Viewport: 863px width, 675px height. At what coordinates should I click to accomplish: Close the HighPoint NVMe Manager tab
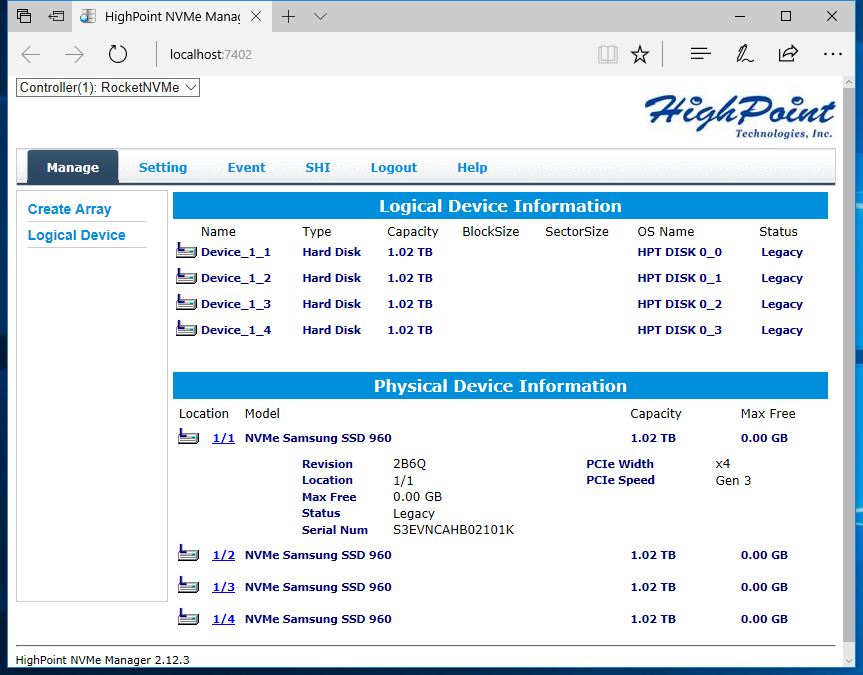(256, 17)
